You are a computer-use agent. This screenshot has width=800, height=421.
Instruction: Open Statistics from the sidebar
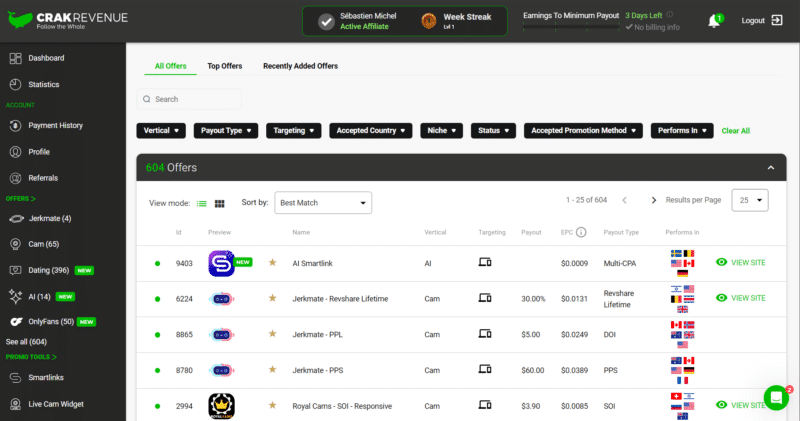click(x=43, y=85)
